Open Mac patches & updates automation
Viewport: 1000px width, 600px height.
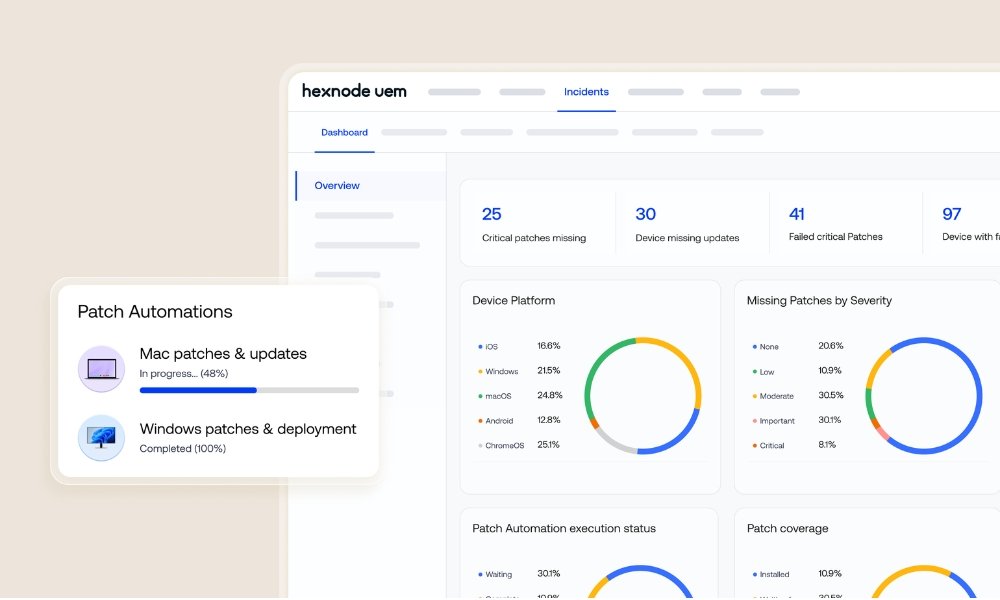click(x=223, y=354)
